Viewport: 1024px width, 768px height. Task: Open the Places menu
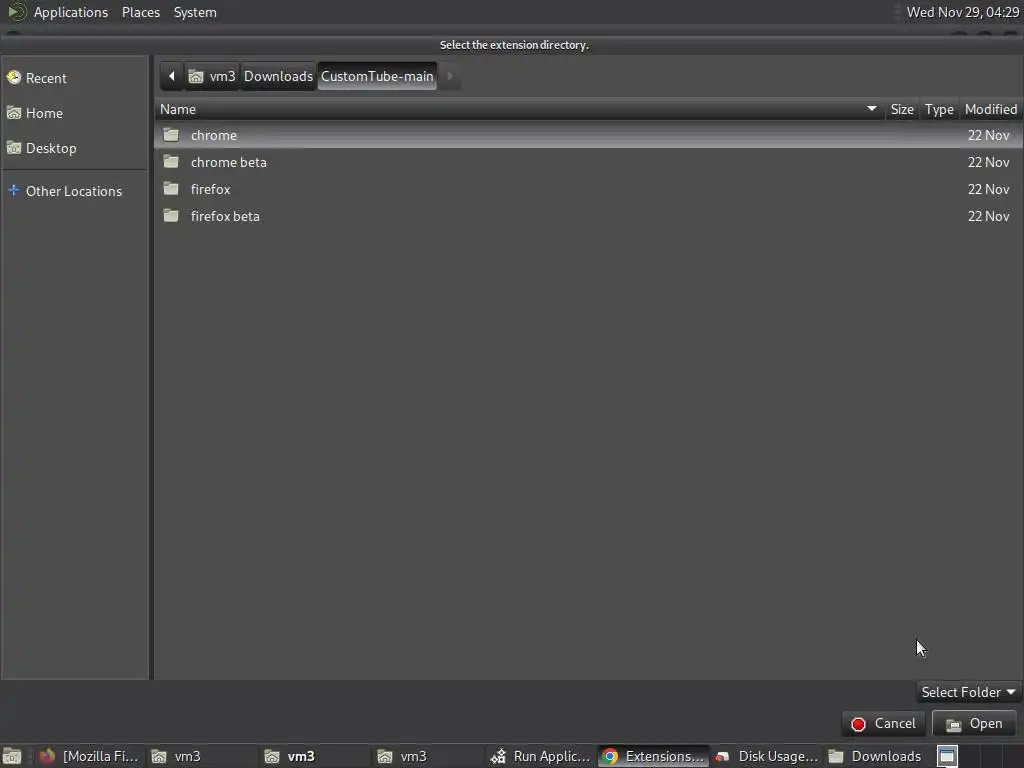141,12
